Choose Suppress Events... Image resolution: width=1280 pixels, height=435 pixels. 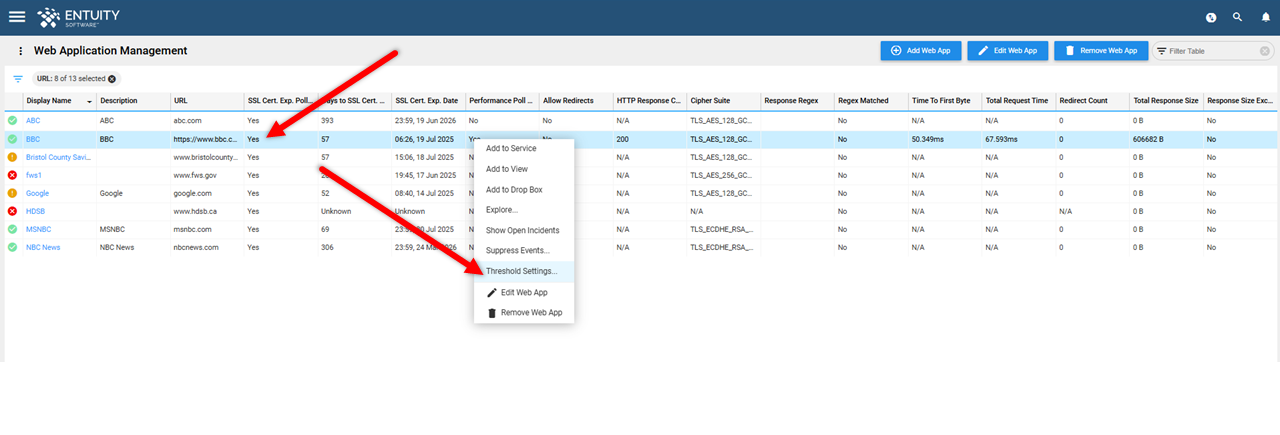tap(524, 250)
